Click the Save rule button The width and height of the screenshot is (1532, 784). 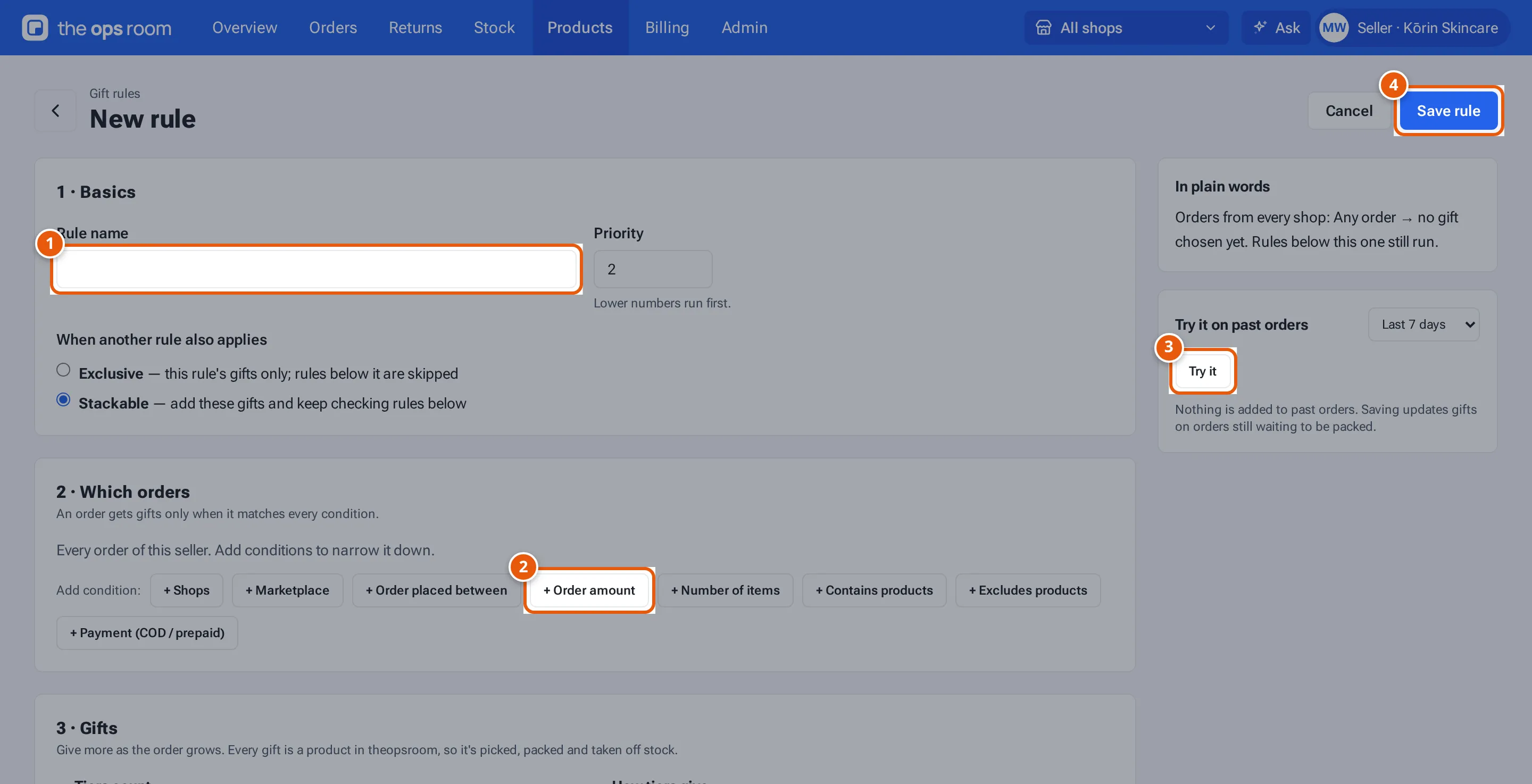pos(1448,111)
